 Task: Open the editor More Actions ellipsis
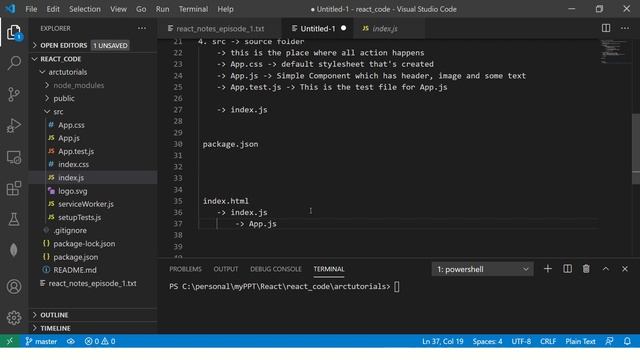(625, 28)
